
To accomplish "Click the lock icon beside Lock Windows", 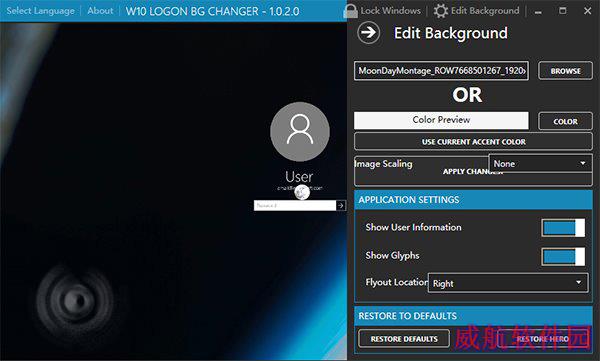I will 350,11.
